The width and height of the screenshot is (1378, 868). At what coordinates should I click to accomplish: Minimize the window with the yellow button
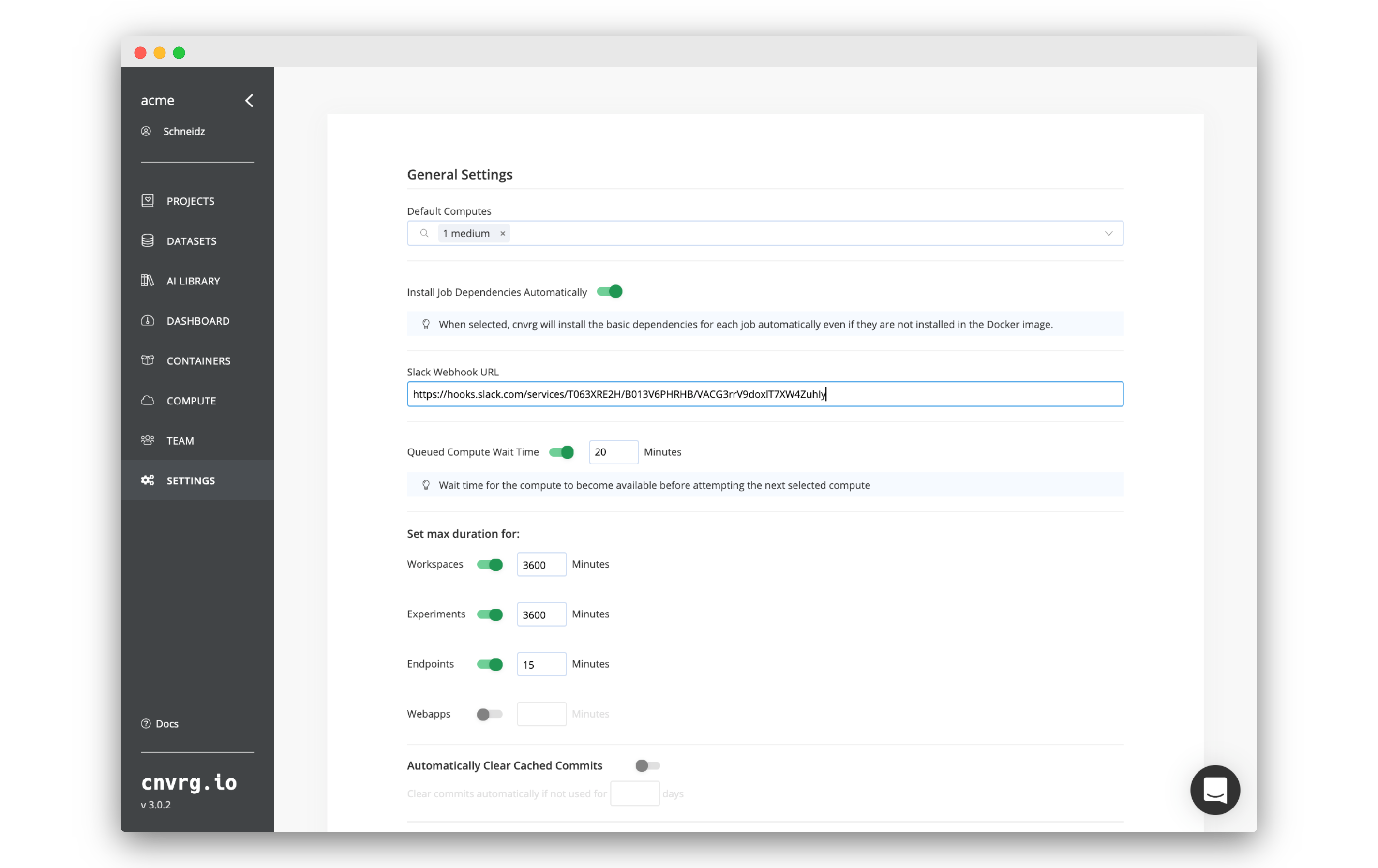(160, 53)
